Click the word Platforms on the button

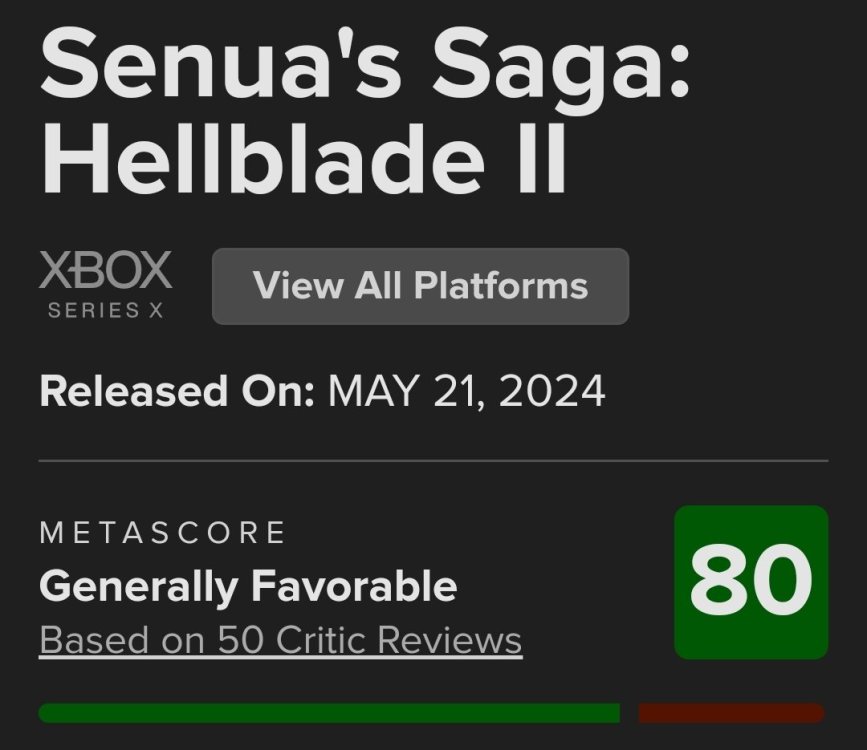501,286
